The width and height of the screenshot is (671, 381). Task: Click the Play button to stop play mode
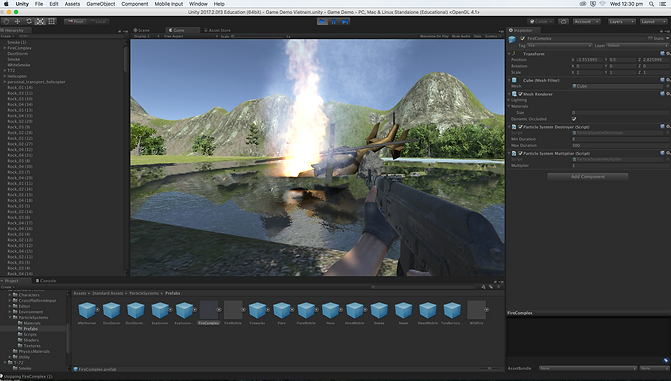322,21
